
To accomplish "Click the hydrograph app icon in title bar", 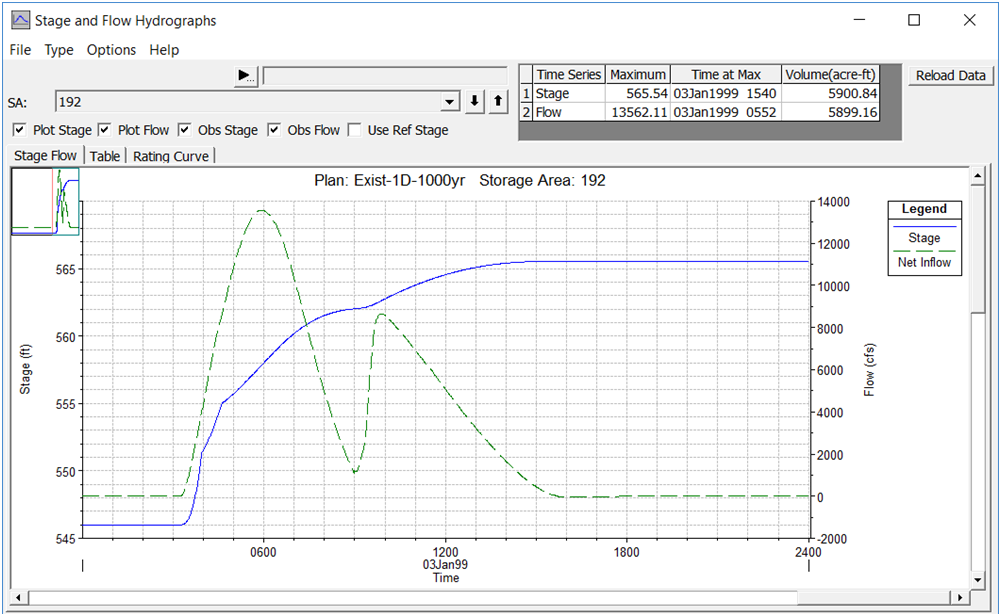I will (19, 20).
